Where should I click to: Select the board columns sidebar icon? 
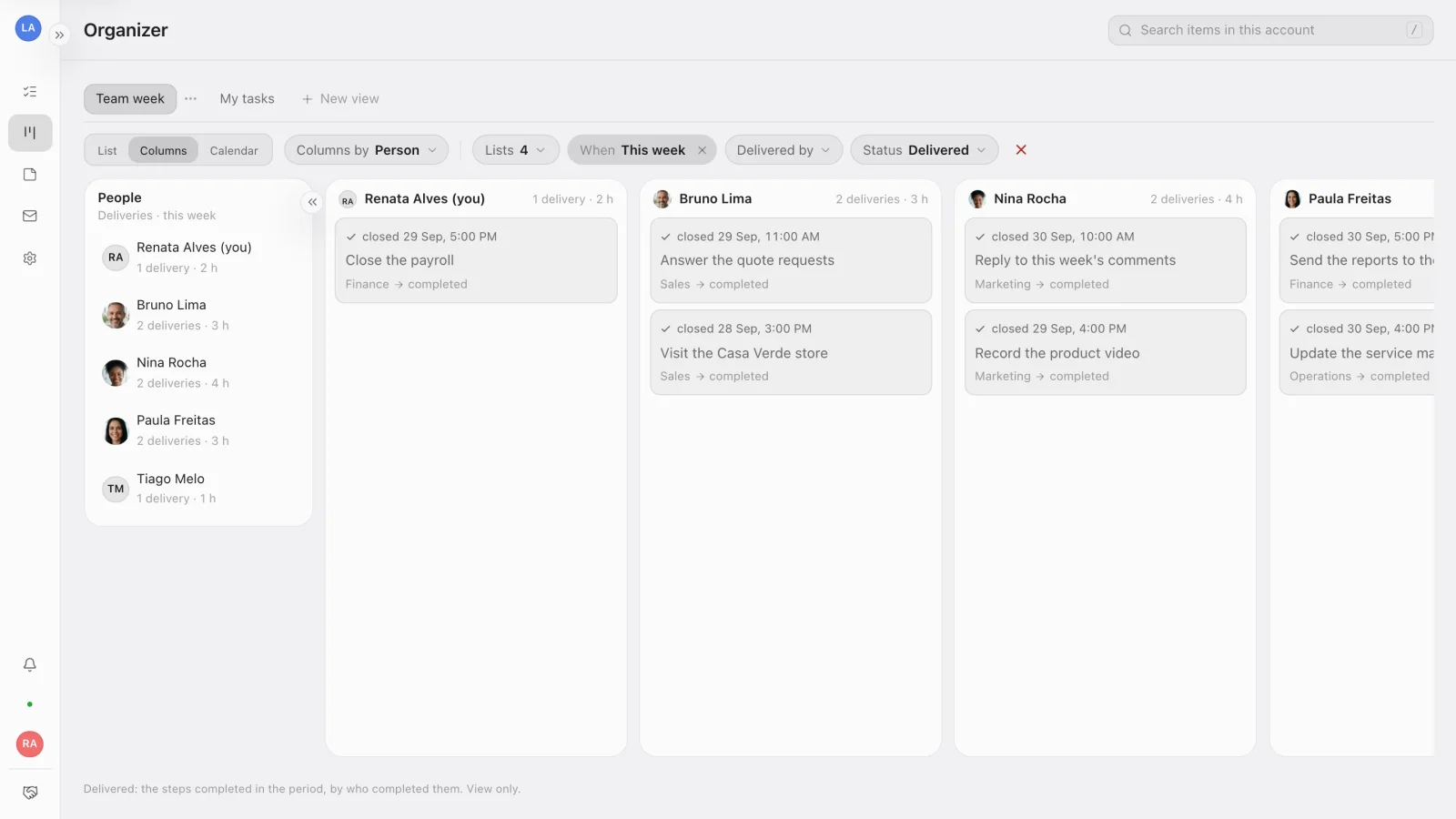click(30, 133)
